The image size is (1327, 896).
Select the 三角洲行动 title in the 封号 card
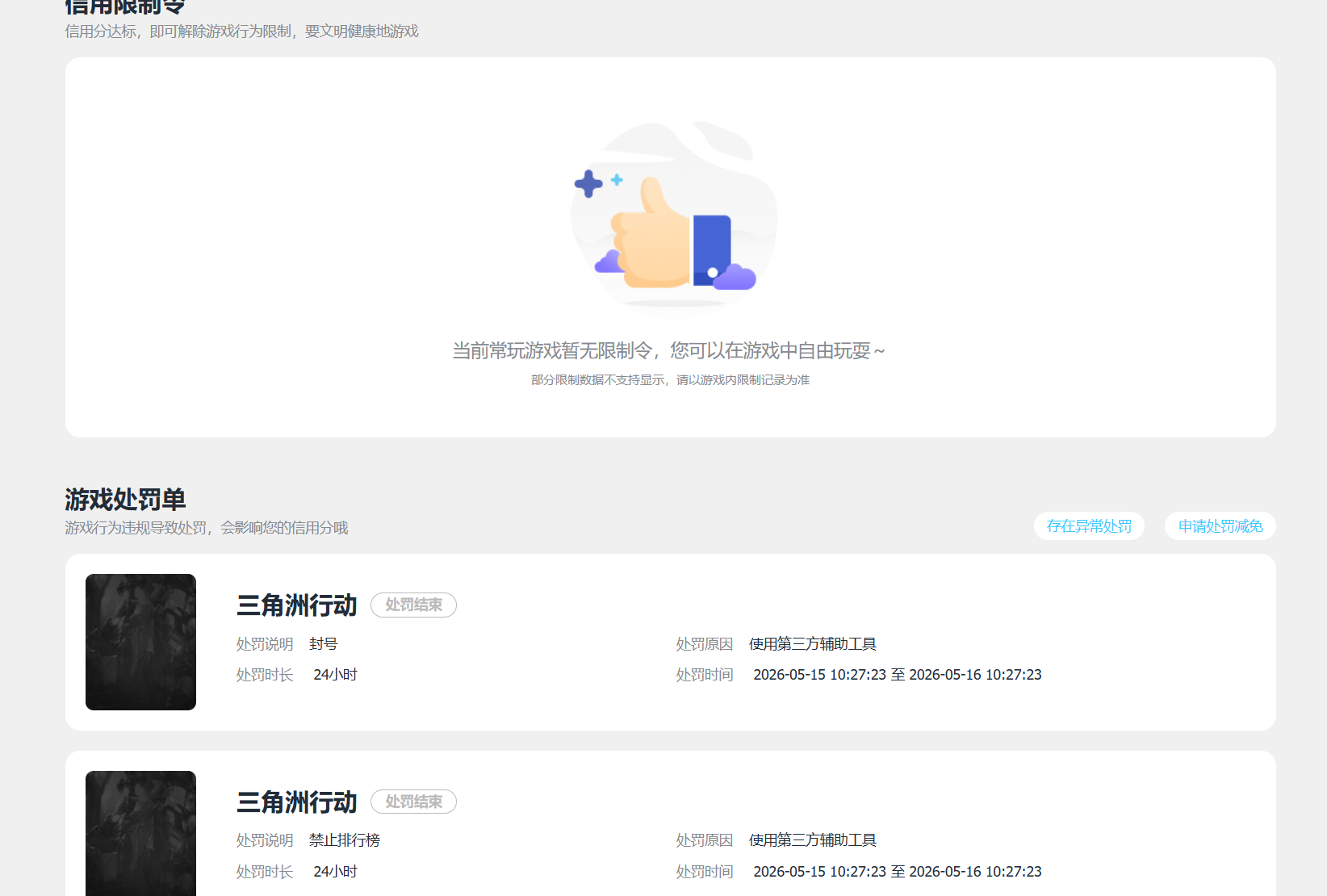pyautogui.click(x=297, y=605)
